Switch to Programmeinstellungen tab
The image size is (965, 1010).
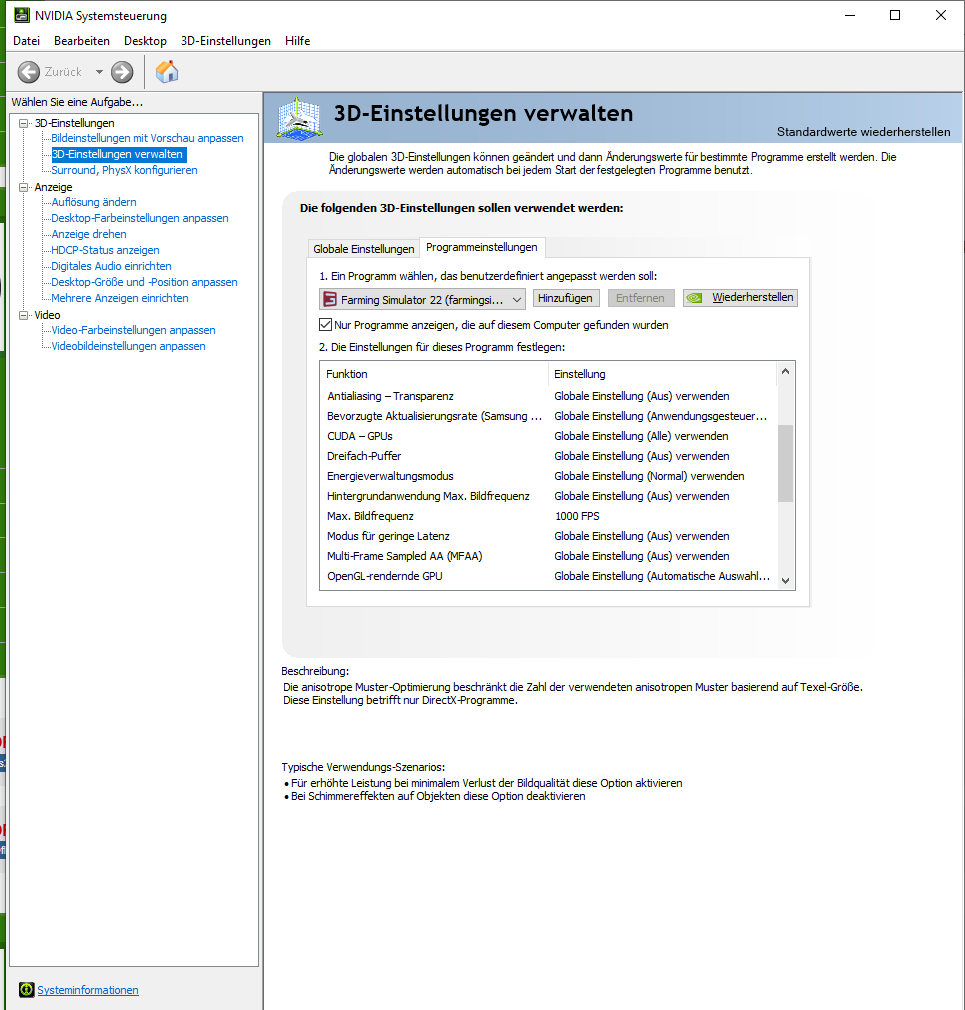pyautogui.click(x=482, y=247)
